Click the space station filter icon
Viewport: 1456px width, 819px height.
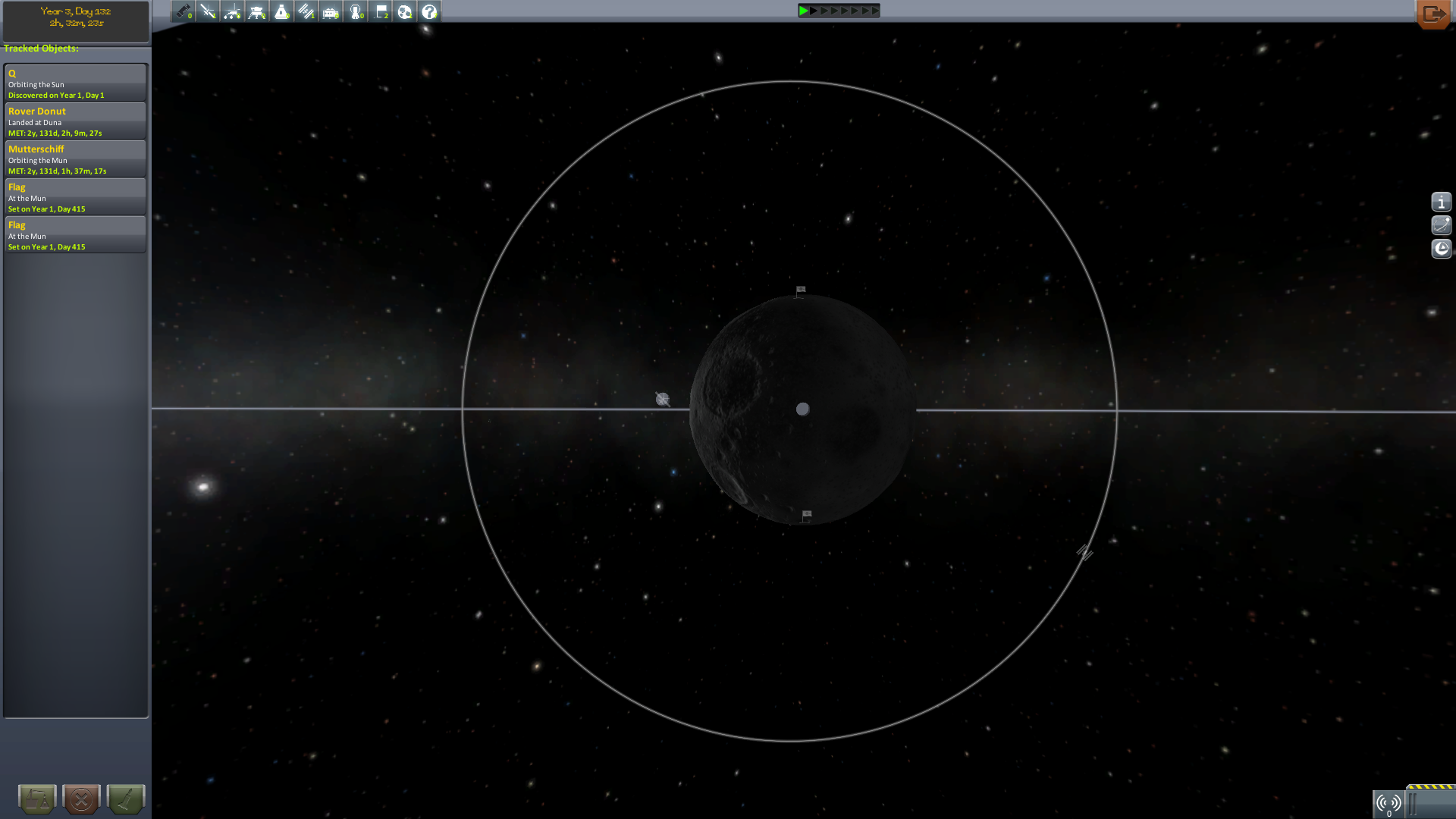click(x=306, y=11)
